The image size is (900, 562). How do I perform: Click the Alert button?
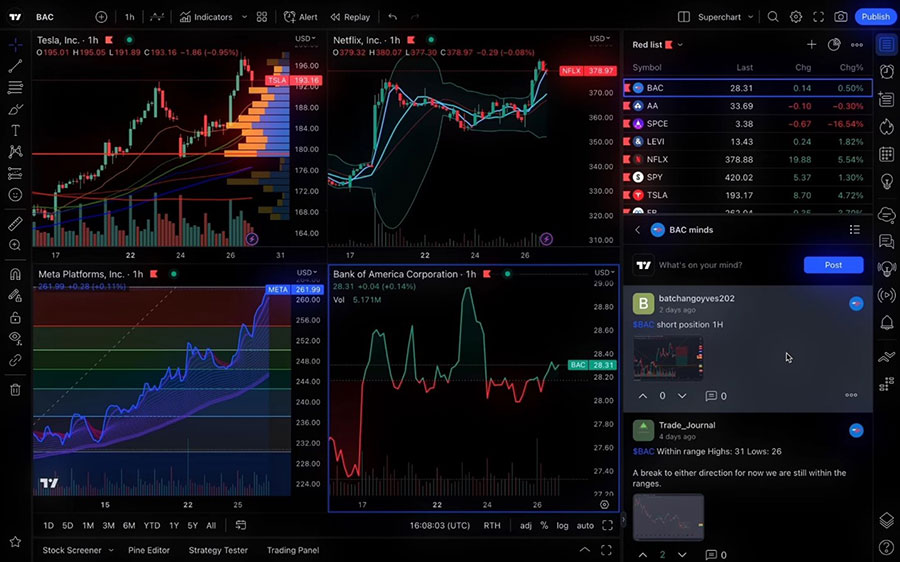click(x=301, y=17)
